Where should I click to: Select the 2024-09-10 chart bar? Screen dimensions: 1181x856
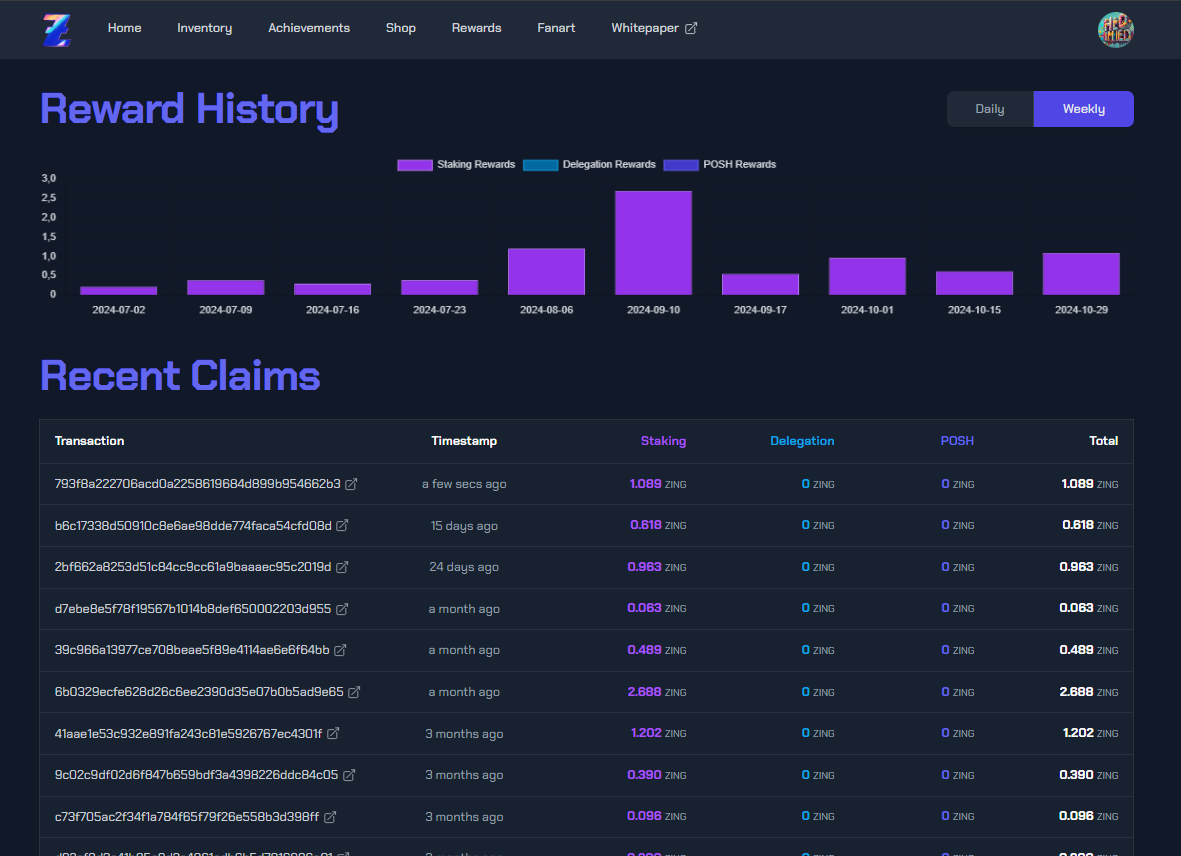(653, 242)
